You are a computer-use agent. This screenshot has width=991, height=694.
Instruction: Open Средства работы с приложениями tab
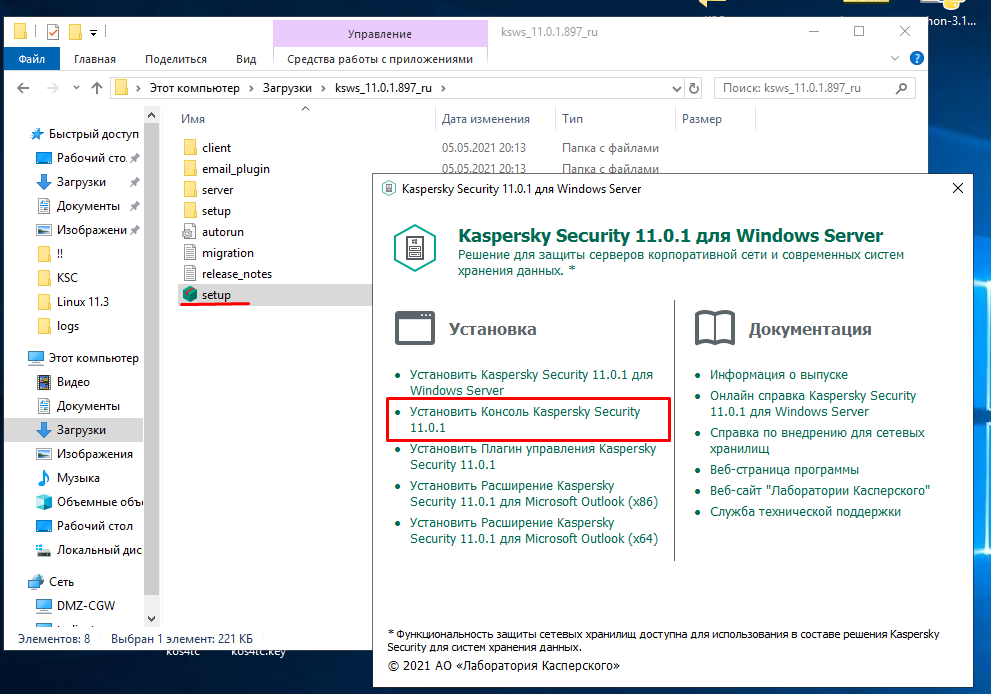pyautogui.click(x=380, y=59)
